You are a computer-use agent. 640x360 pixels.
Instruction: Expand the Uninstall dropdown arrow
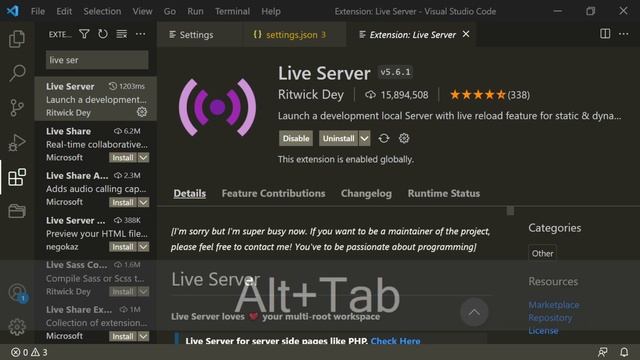tap(364, 138)
